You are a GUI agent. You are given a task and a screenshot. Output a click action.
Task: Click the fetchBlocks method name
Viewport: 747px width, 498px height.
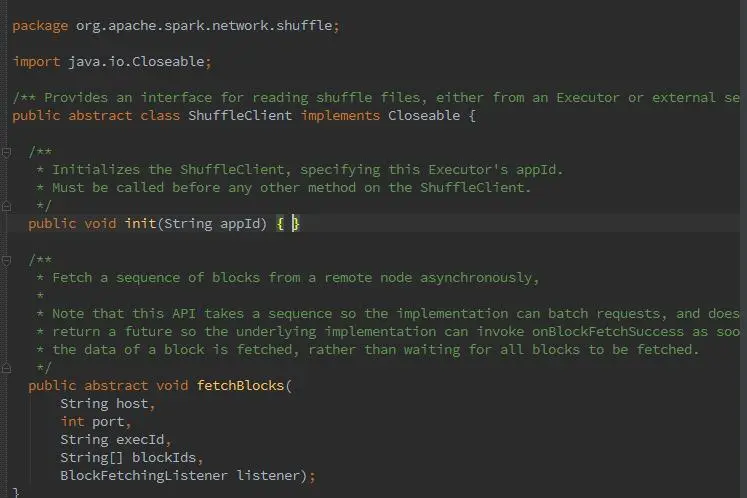click(x=240, y=386)
